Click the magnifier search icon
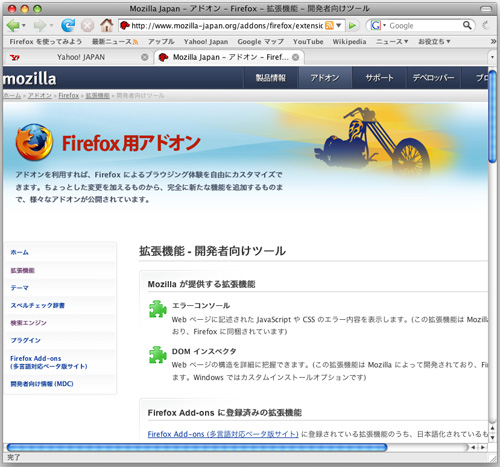Image resolution: width=500 pixels, height=467 pixels. point(467,25)
